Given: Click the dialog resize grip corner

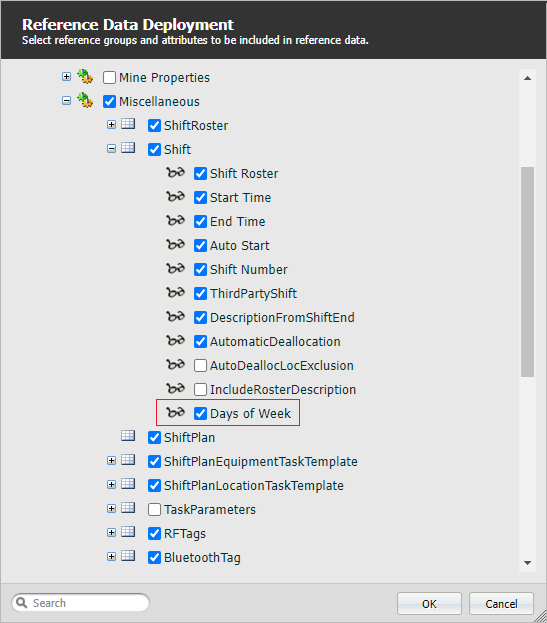Looking at the screenshot, I should pyautogui.click(x=541, y=617).
